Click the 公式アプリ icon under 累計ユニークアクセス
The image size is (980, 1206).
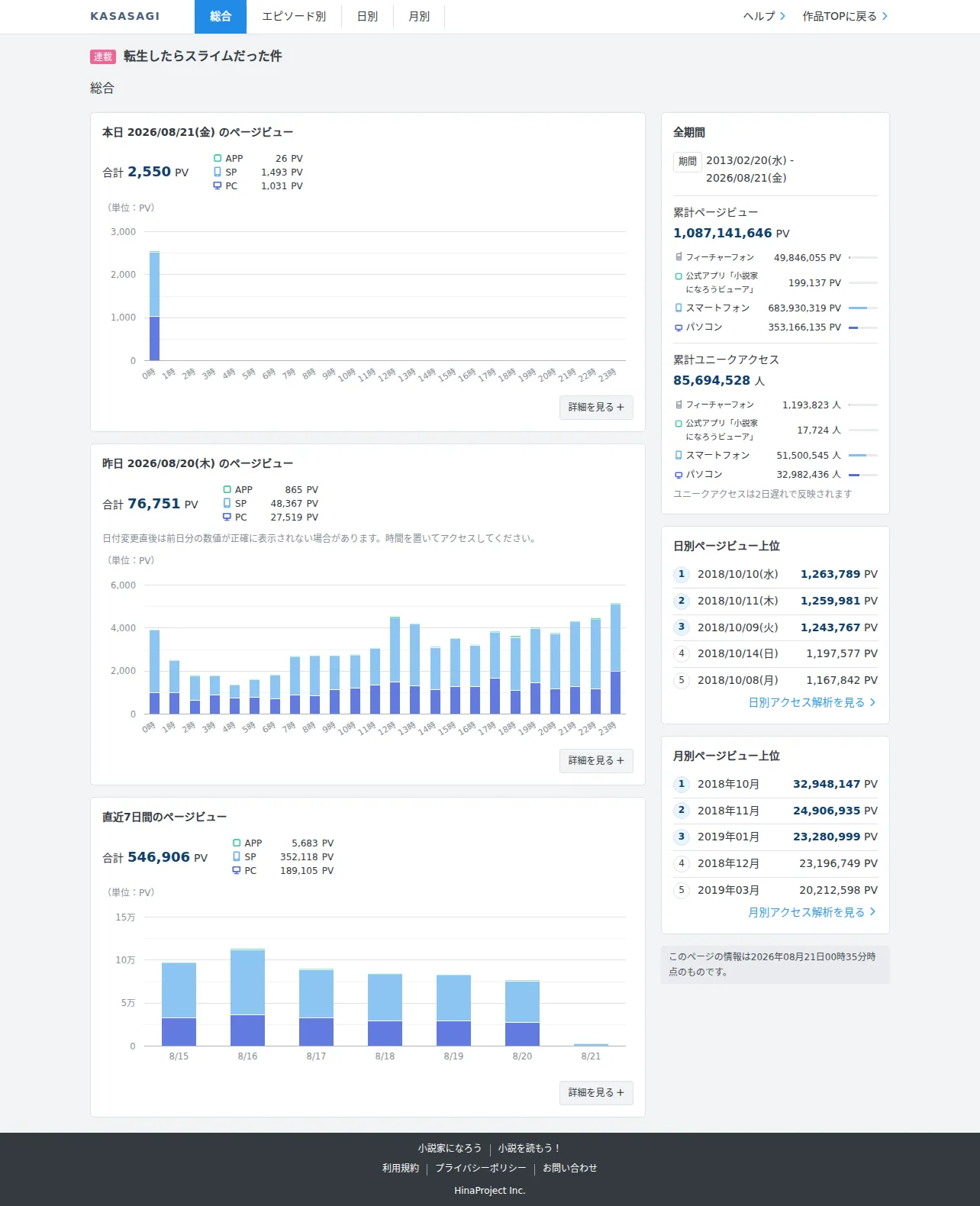click(679, 424)
